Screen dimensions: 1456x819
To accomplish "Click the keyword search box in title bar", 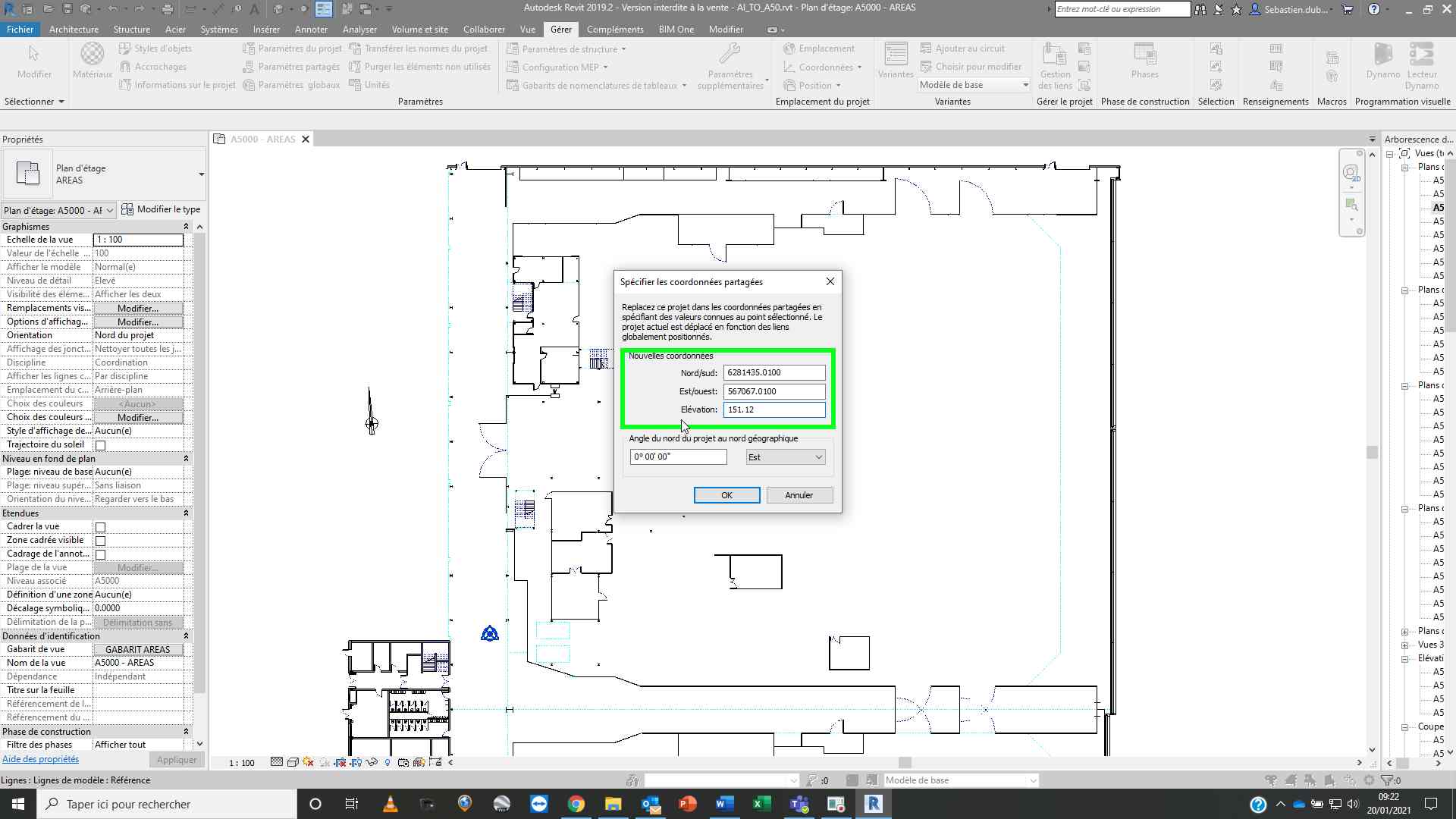I will point(1122,9).
